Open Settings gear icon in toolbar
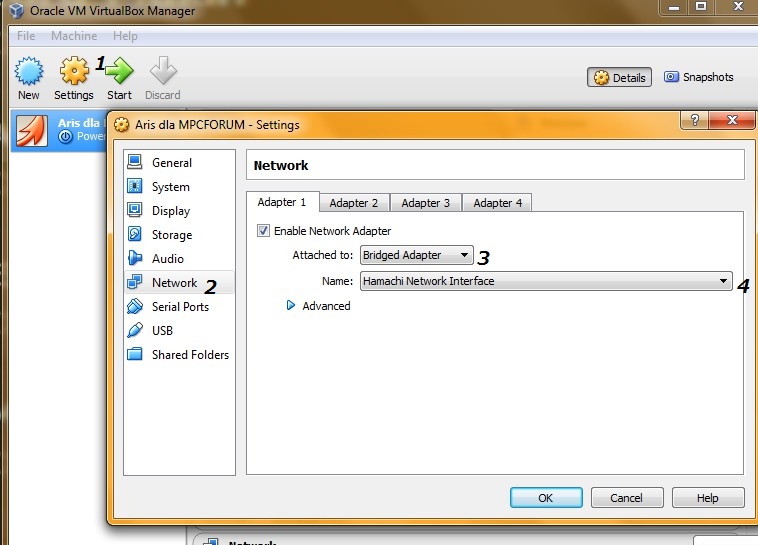Image resolution: width=758 pixels, height=545 pixels. (x=74, y=71)
